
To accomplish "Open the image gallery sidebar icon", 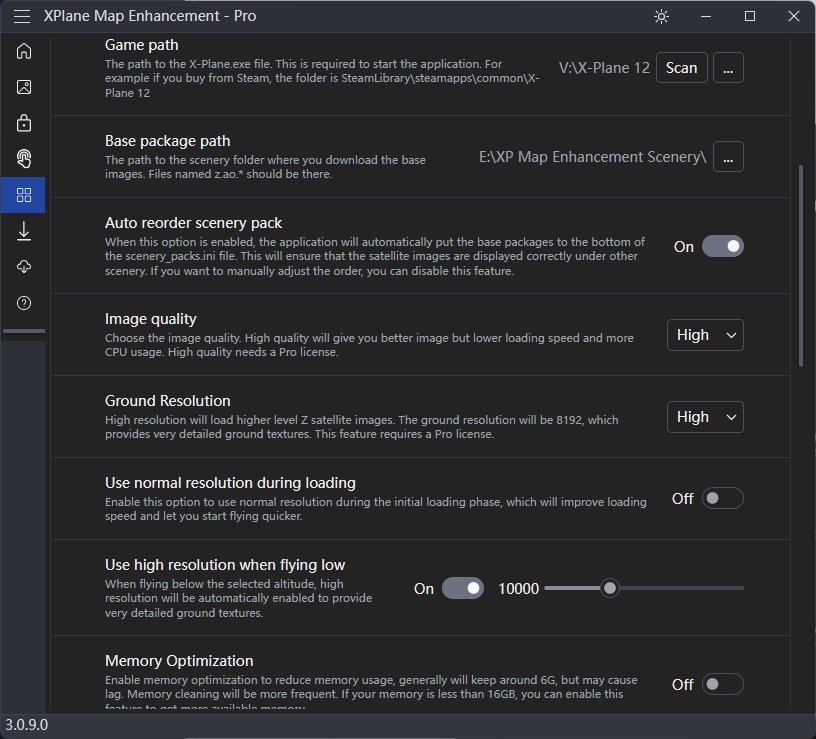I will point(24,87).
